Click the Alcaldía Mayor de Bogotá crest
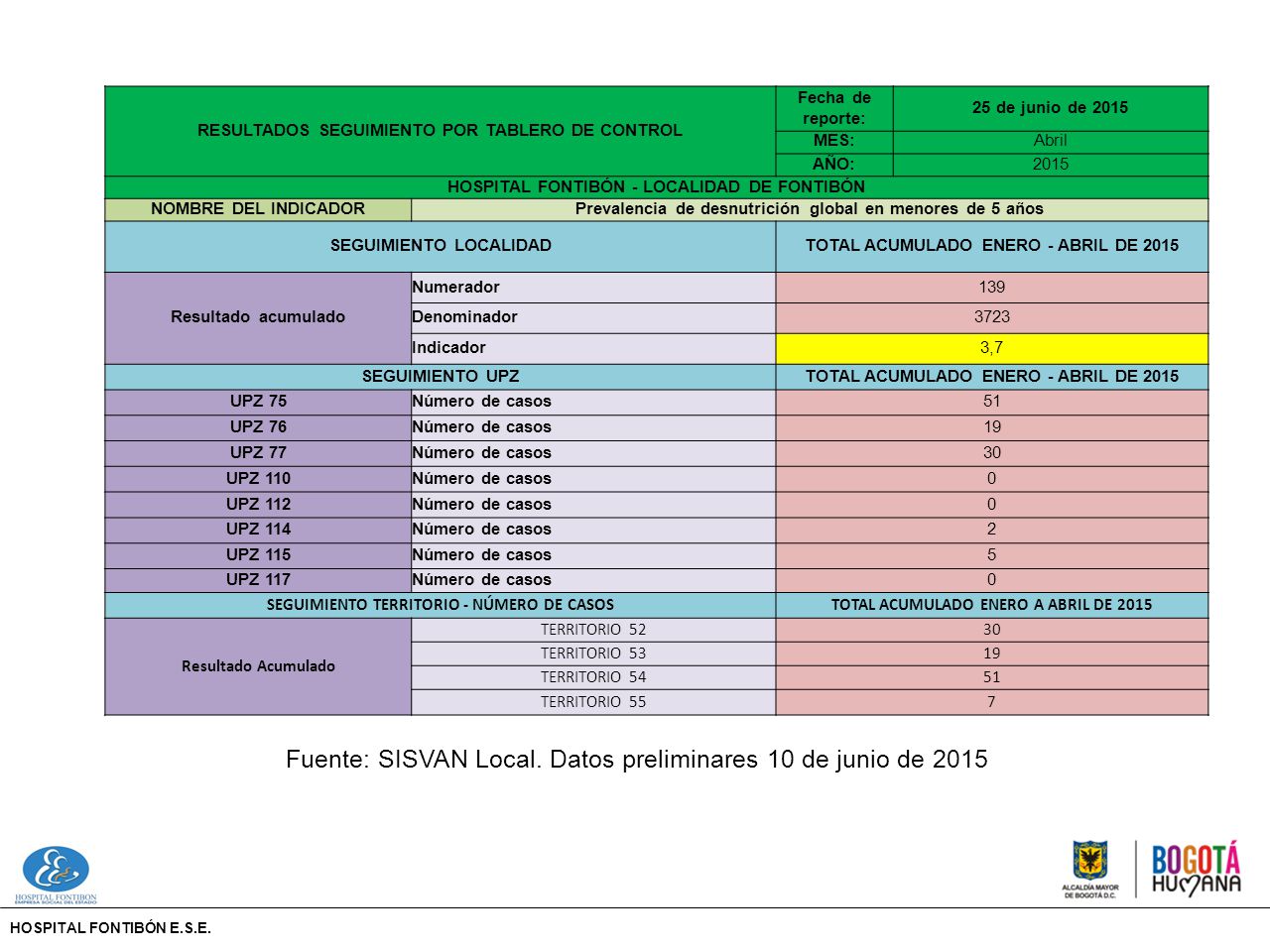 [1089, 870]
